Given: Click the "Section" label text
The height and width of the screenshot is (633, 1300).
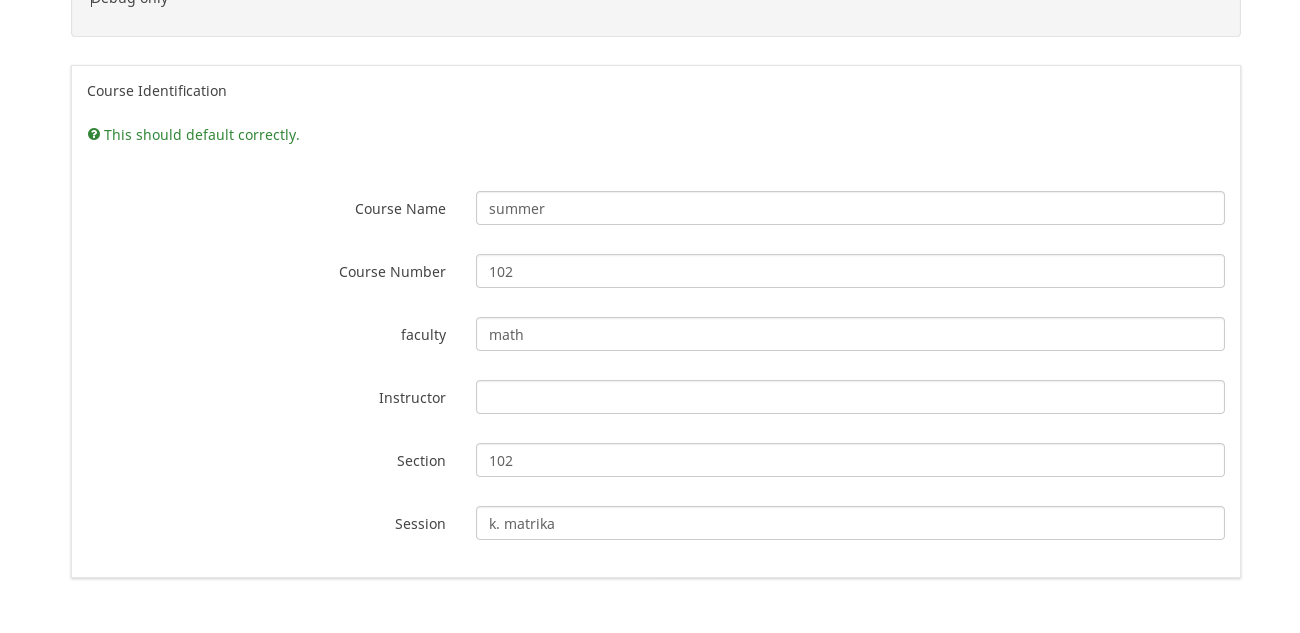Looking at the screenshot, I should click(x=421, y=461).
